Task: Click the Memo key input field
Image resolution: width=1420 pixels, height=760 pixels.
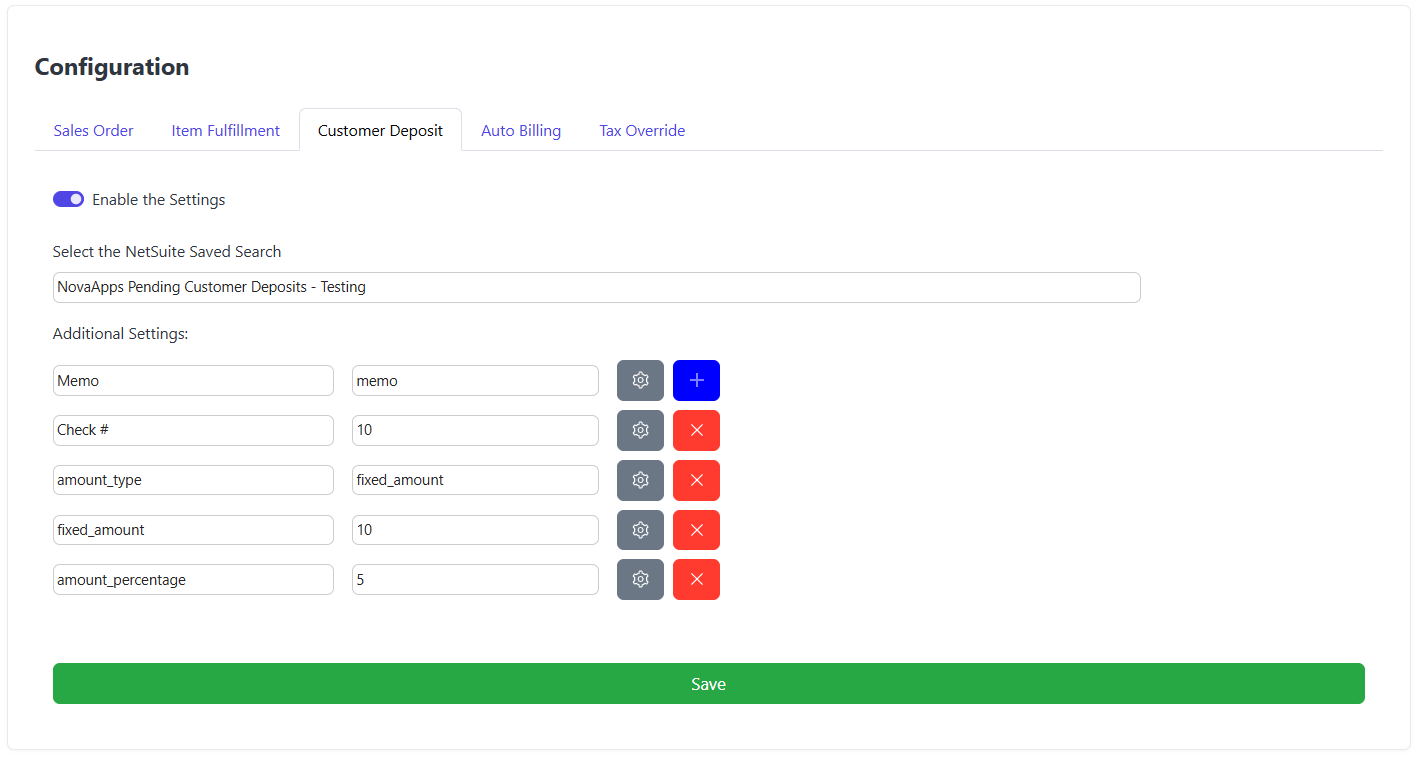Action: click(193, 380)
